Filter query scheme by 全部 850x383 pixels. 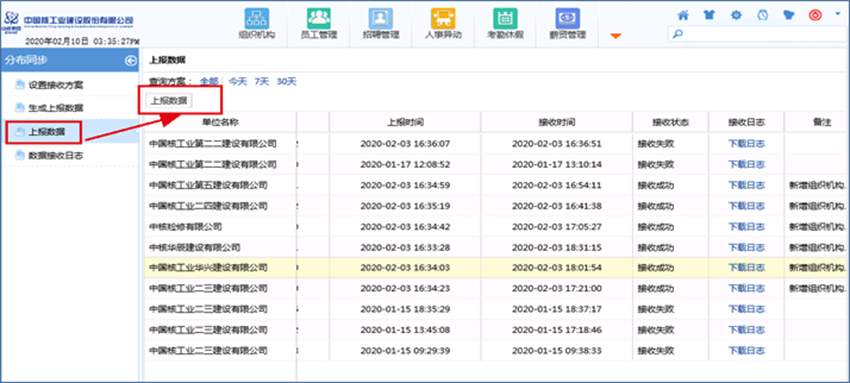(209, 81)
